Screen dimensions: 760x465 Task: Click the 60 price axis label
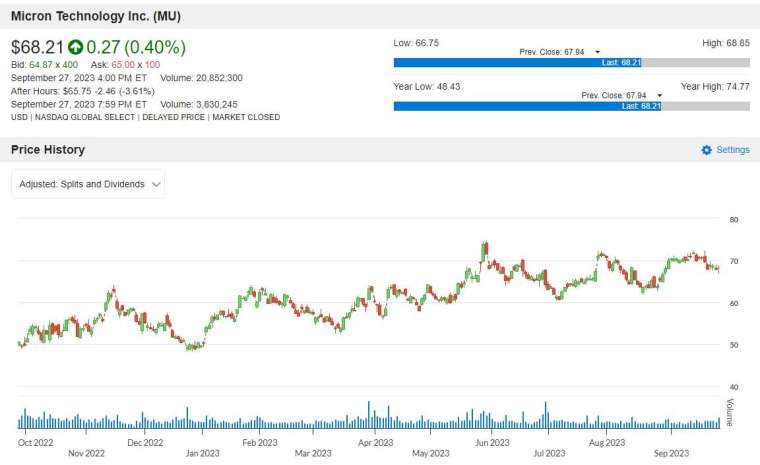coord(734,304)
